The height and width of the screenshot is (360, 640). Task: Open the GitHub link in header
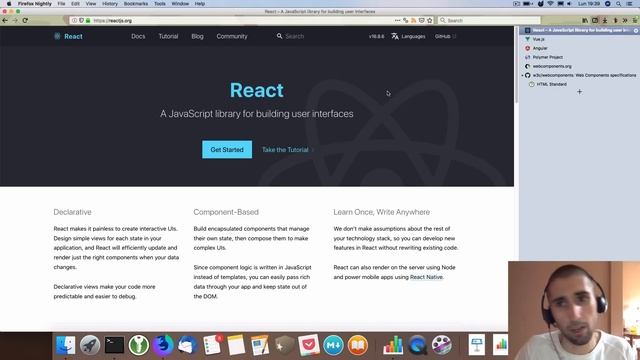(x=445, y=36)
